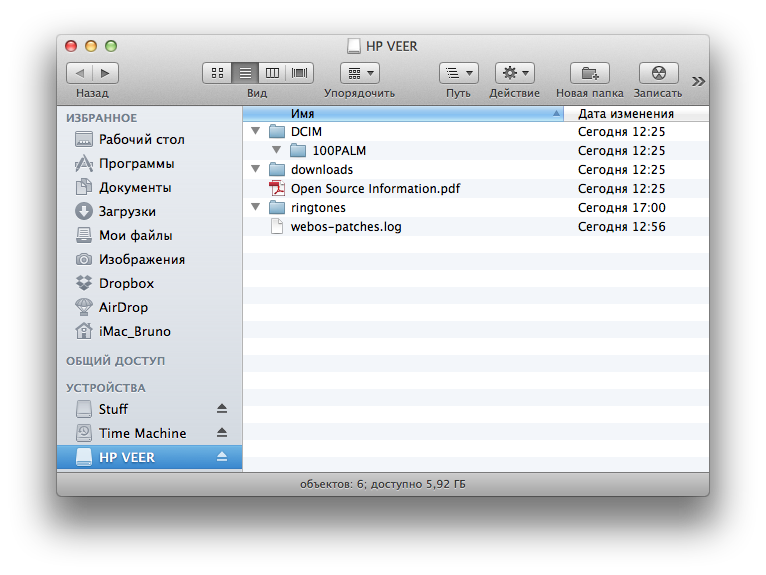Collapse the ringtones folder triangle
The width and height of the screenshot is (766, 575).
click(256, 208)
